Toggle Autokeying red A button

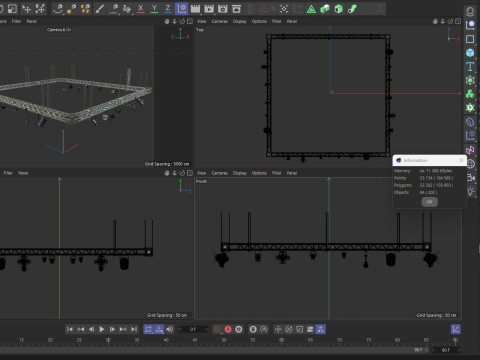(228, 329)
